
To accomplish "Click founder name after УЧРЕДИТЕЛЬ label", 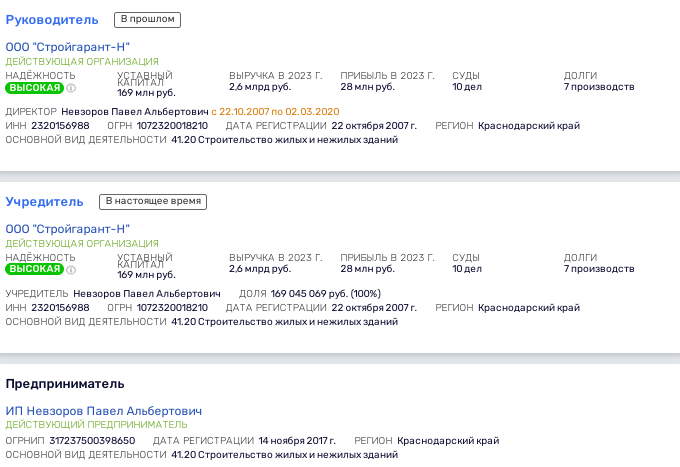I will click(x=147, y=294).
